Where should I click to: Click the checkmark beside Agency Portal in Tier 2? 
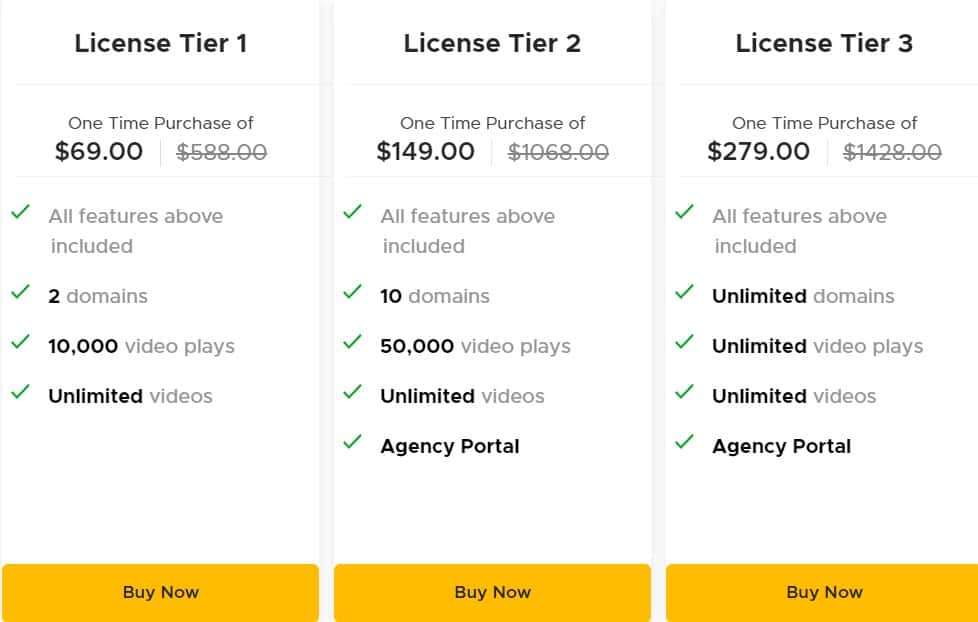coord(353,443)
